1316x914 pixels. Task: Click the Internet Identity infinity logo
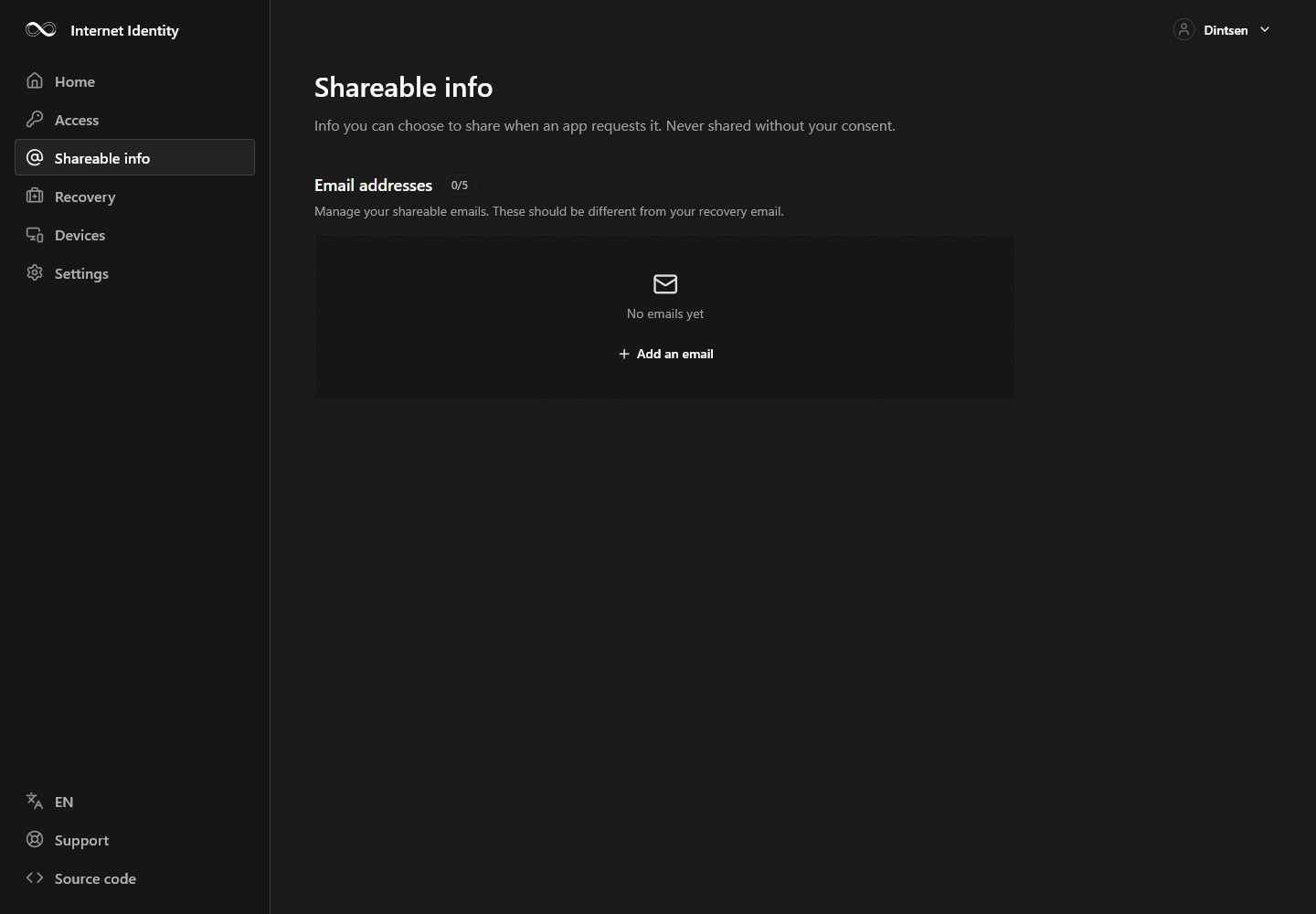41,30
